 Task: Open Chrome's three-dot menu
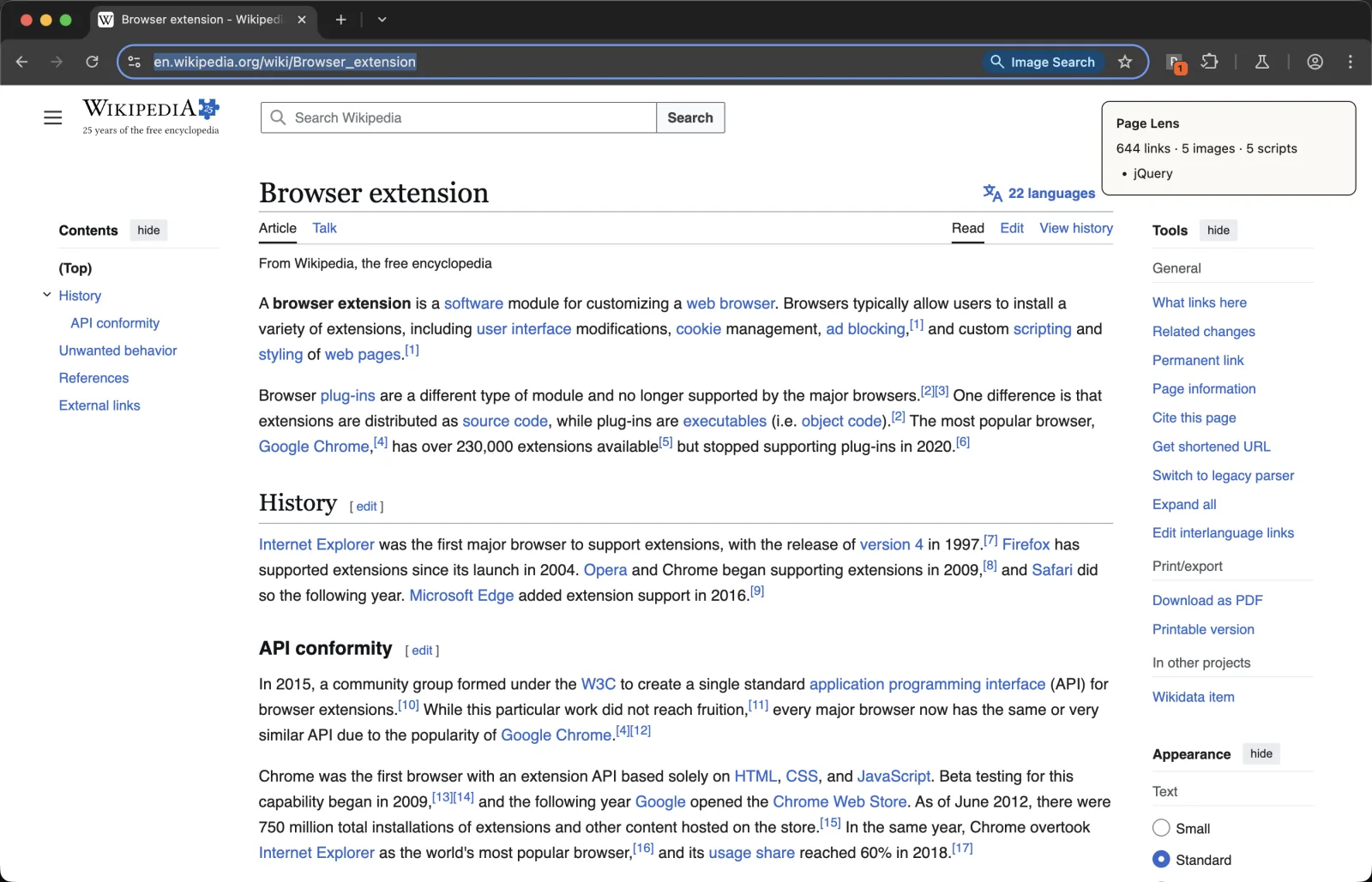click(1351, 62)
